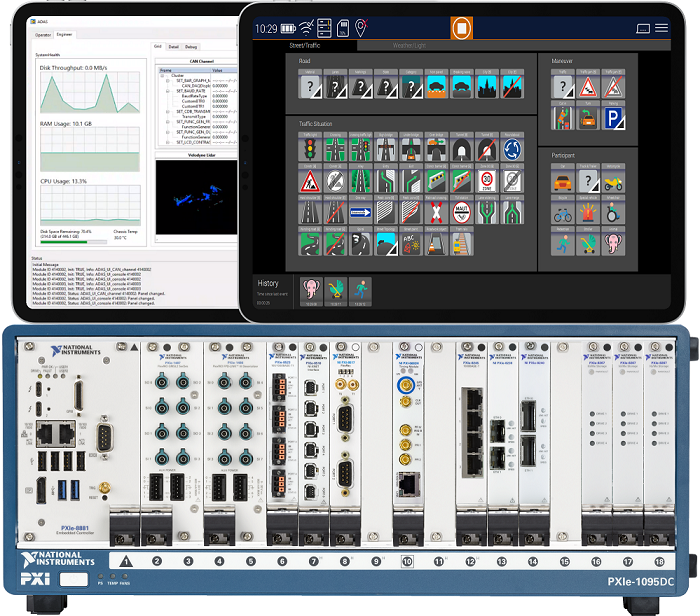Click the keyboard icon in top bar
The height and width of the screenshot is (616, 700).
tap(643, 29)
